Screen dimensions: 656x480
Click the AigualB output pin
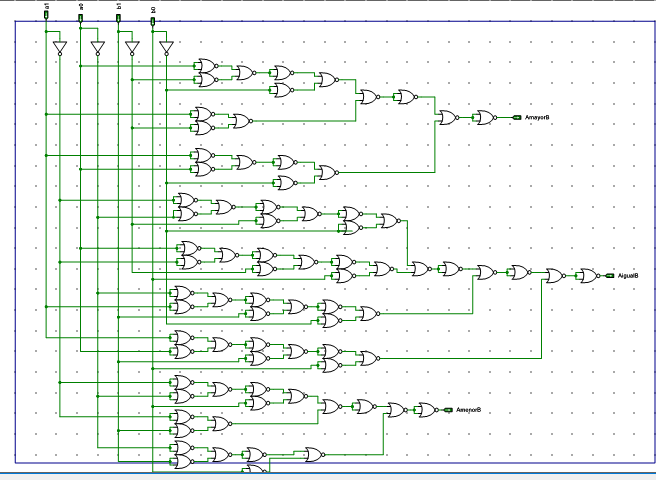click(x=614, y=275)
